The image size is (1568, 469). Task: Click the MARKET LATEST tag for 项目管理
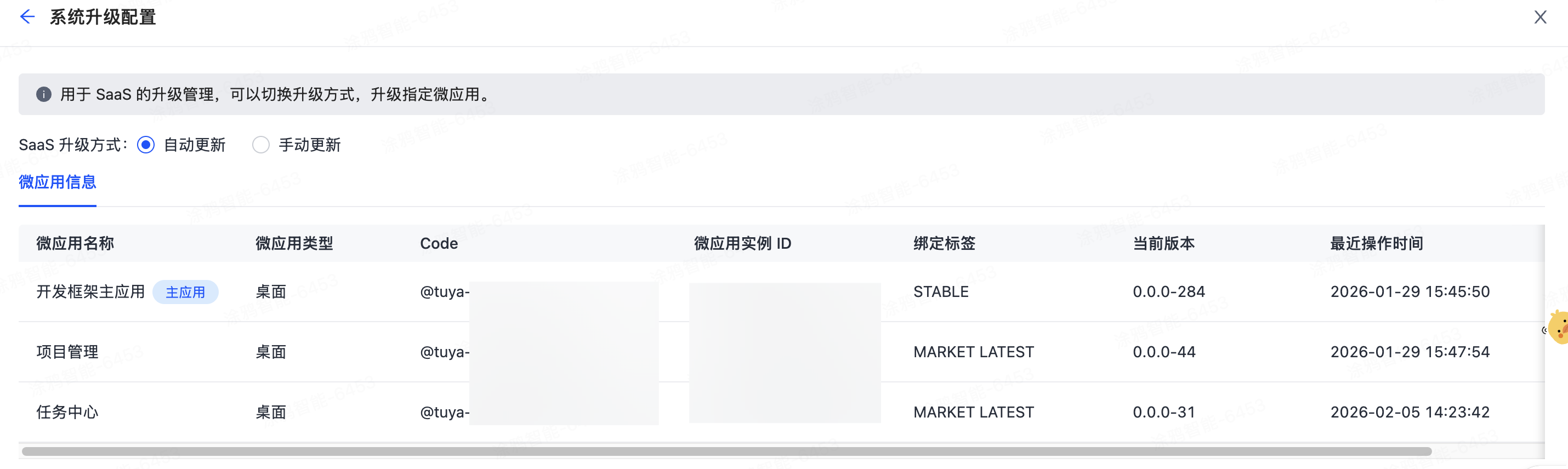pos(972,352)
